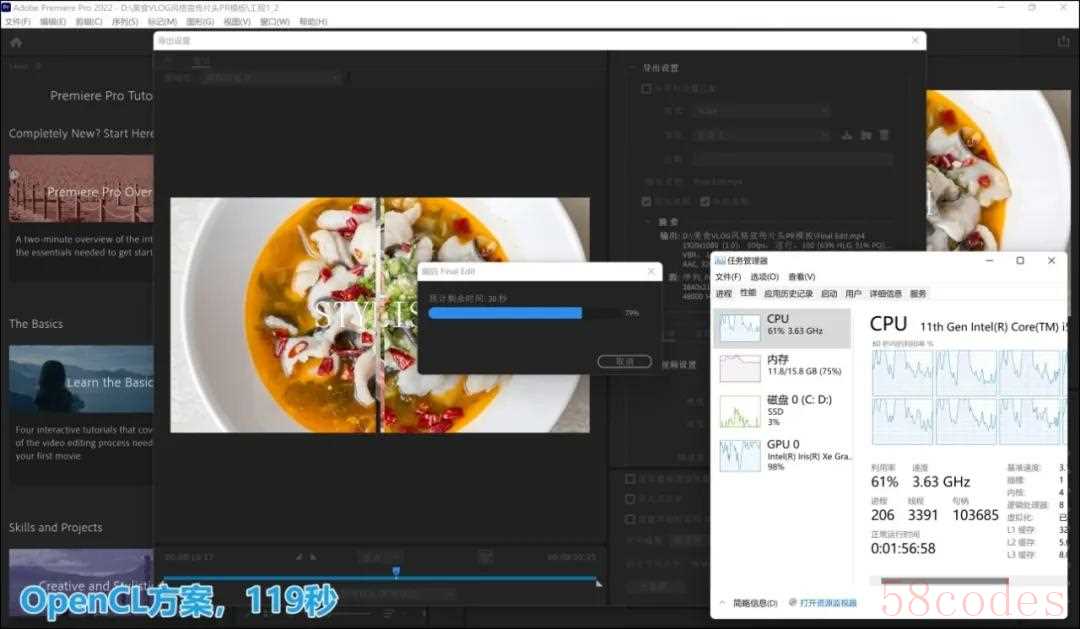Click the import preset folder icon

(866, 134)
